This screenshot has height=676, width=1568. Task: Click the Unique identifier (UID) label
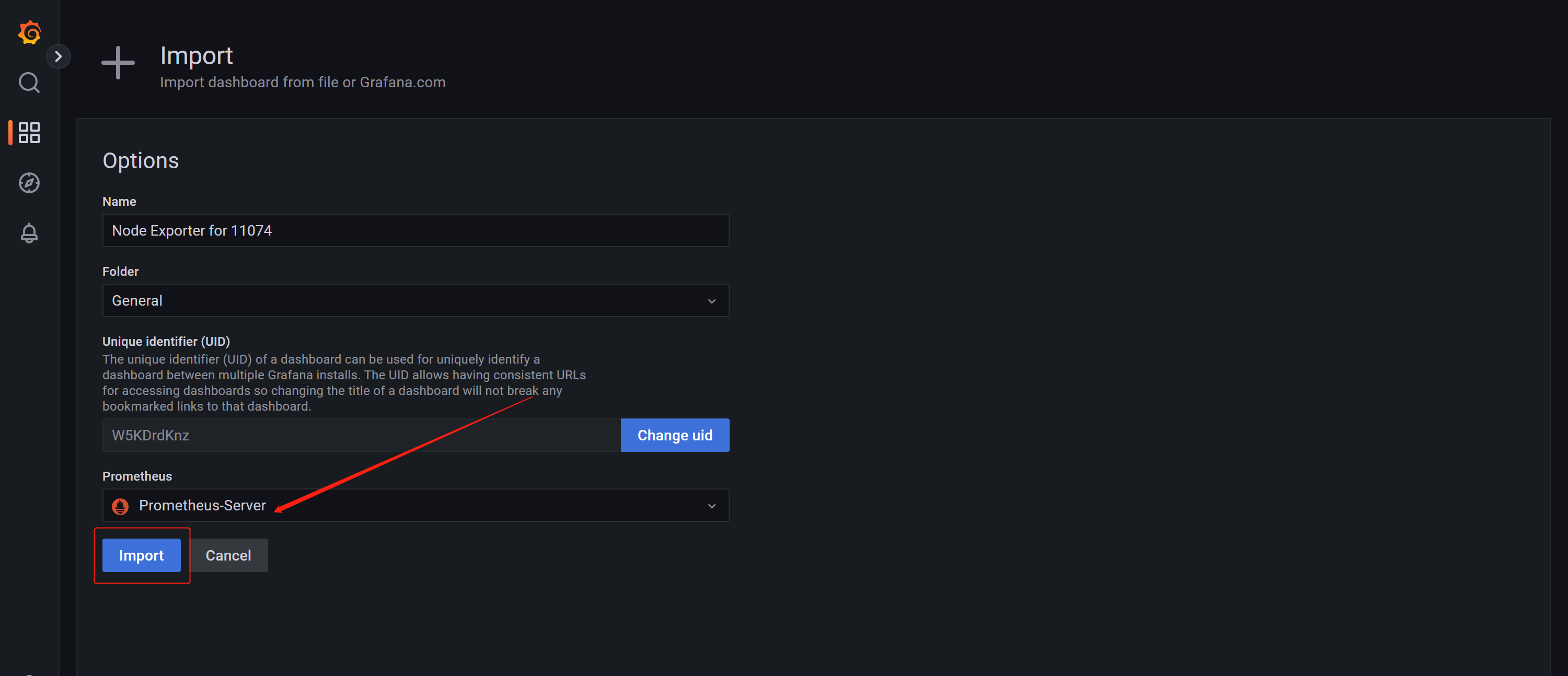coord(166,341)
